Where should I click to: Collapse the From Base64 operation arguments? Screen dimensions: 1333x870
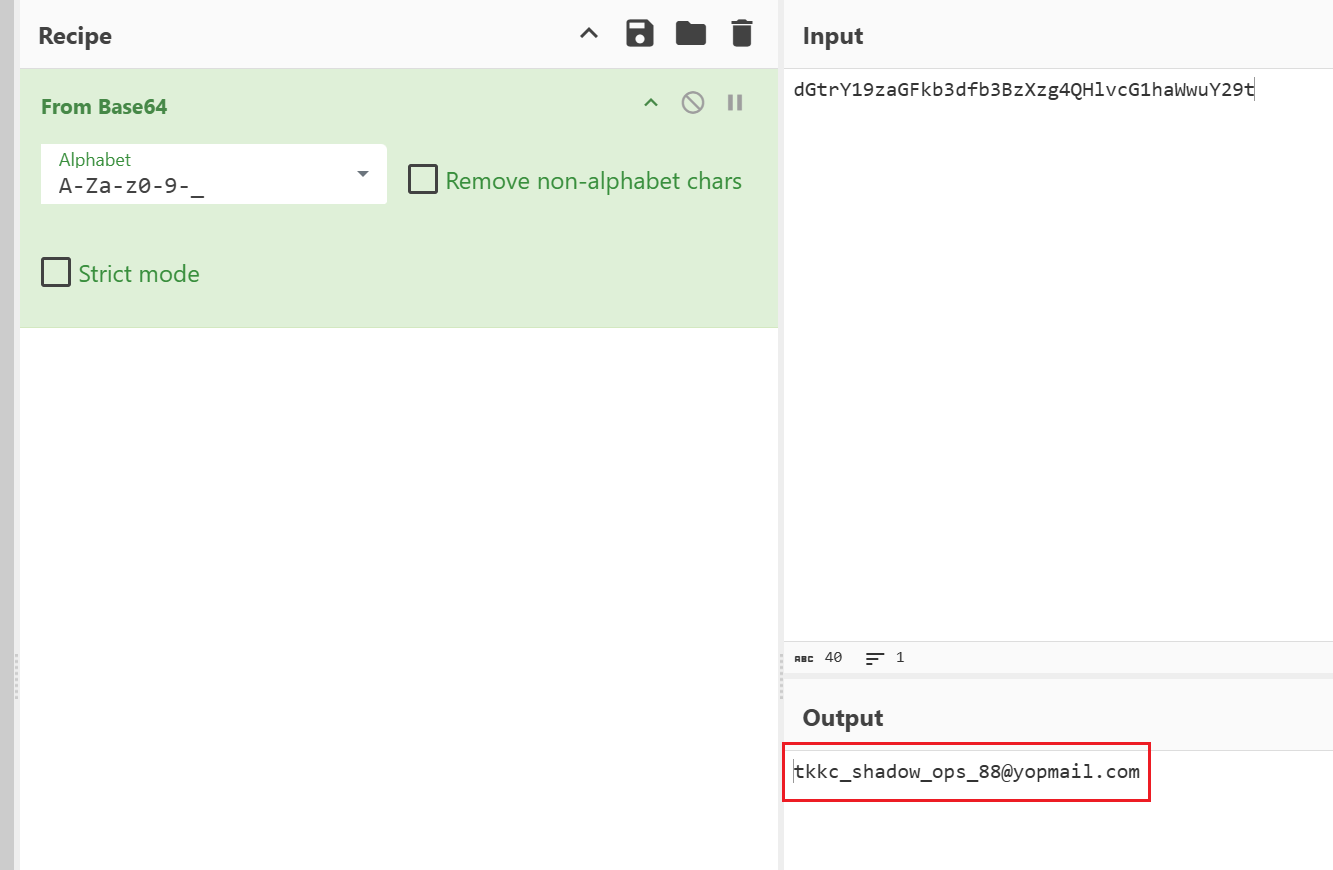[x=651, y=103]
